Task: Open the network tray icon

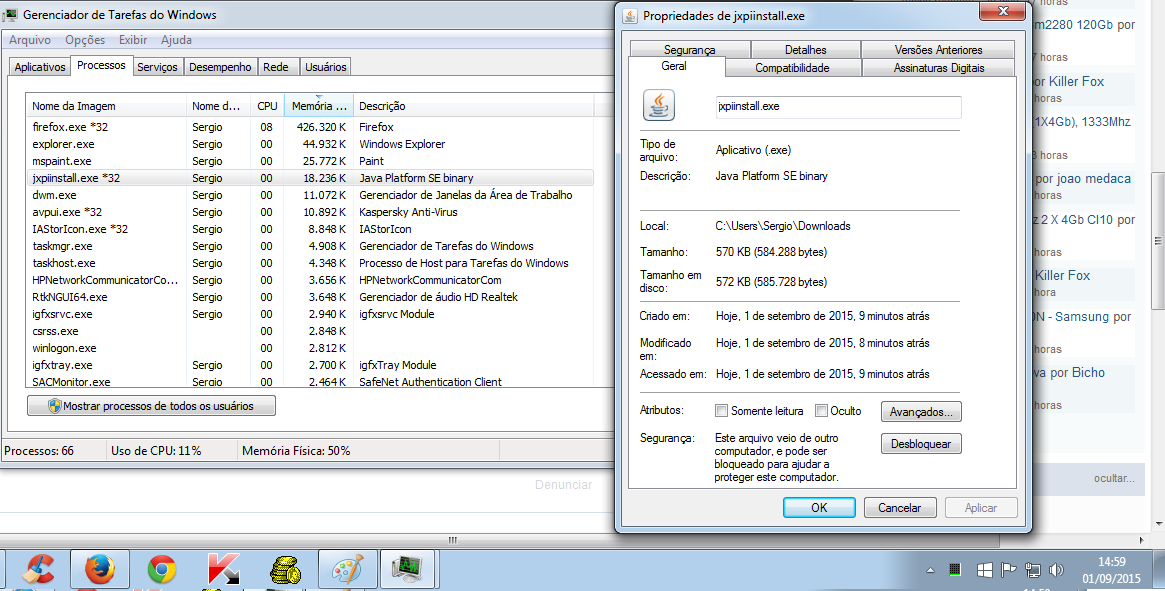Action: point(1032,570)
